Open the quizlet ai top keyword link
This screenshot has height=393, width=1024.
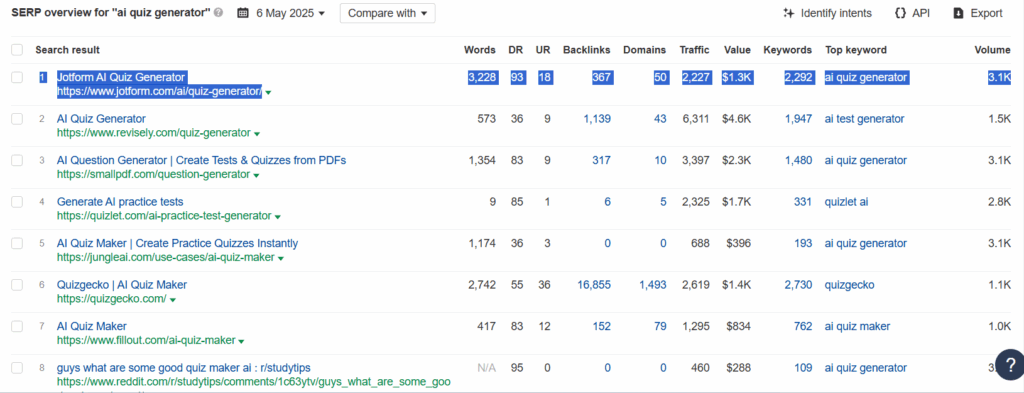point(846,202)
